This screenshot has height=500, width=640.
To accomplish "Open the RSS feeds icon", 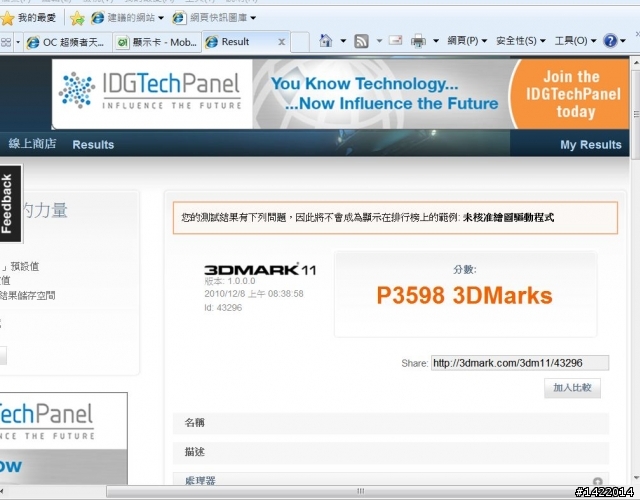I will [x=361, y=41].
